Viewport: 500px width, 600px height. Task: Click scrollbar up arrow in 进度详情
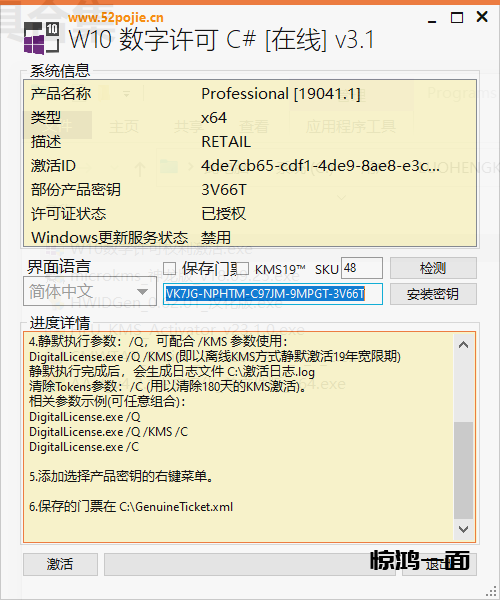pos(463,345)
